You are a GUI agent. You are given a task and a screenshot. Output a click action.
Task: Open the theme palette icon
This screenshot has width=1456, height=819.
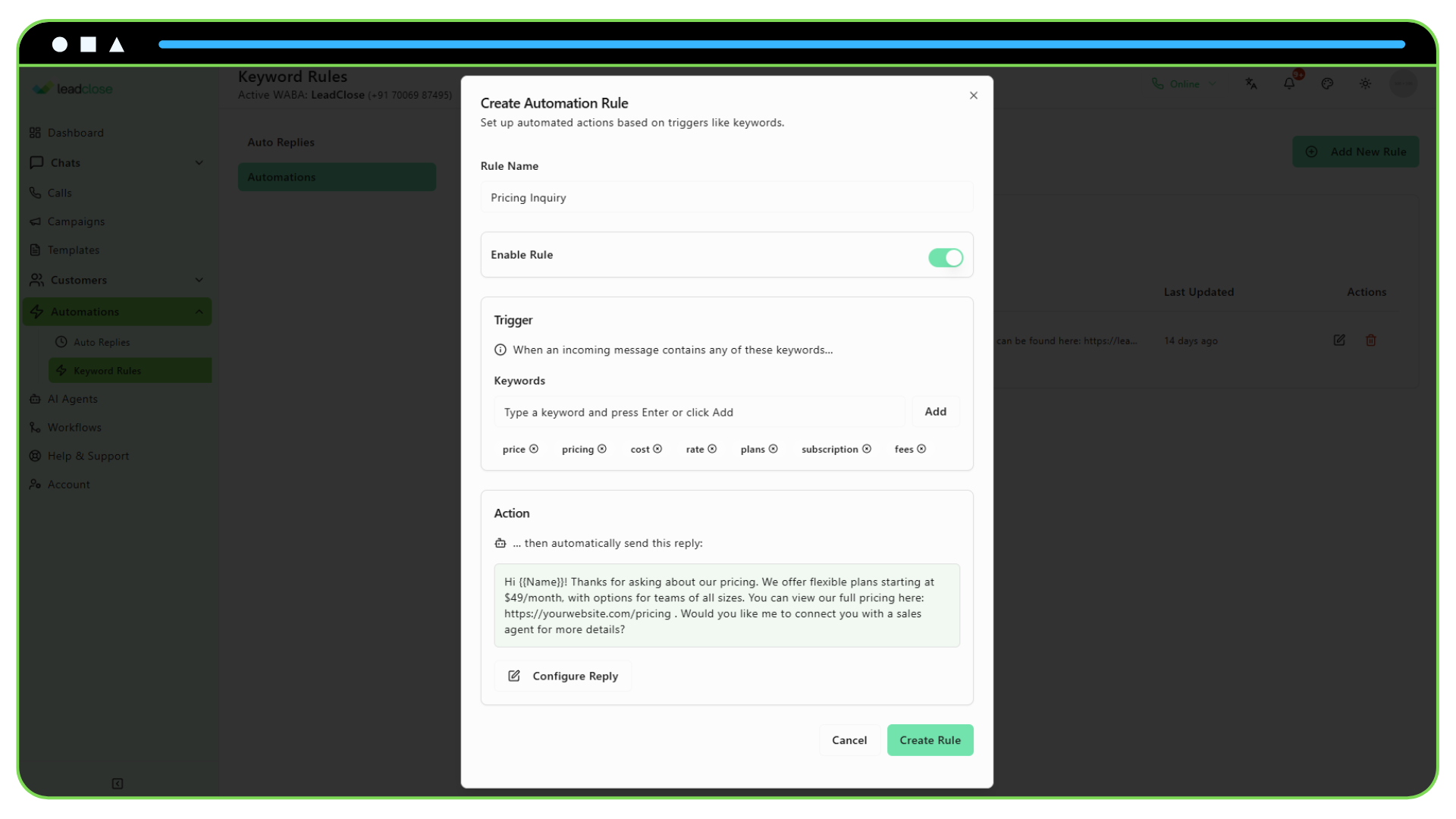(1327, 83)
